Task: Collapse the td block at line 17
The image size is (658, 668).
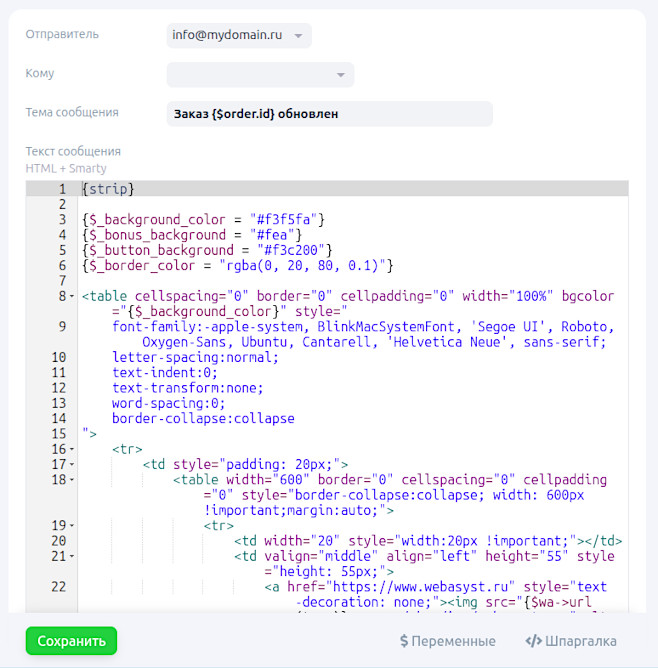Action: click(72, 465)
